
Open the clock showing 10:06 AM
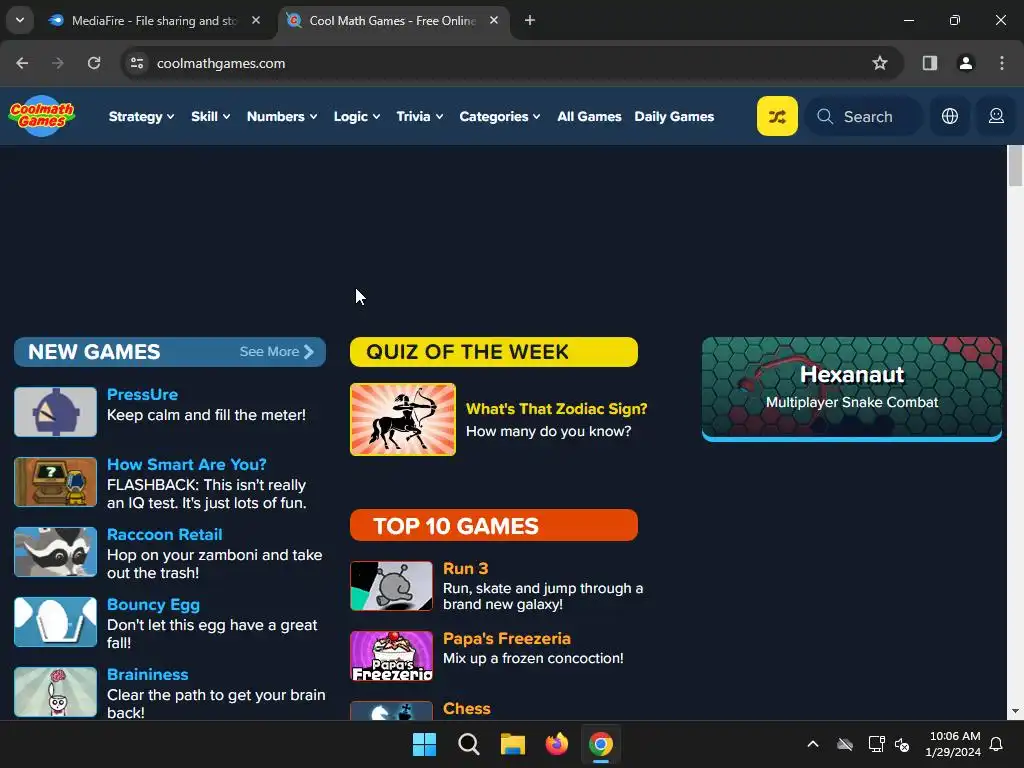[953, 744]
